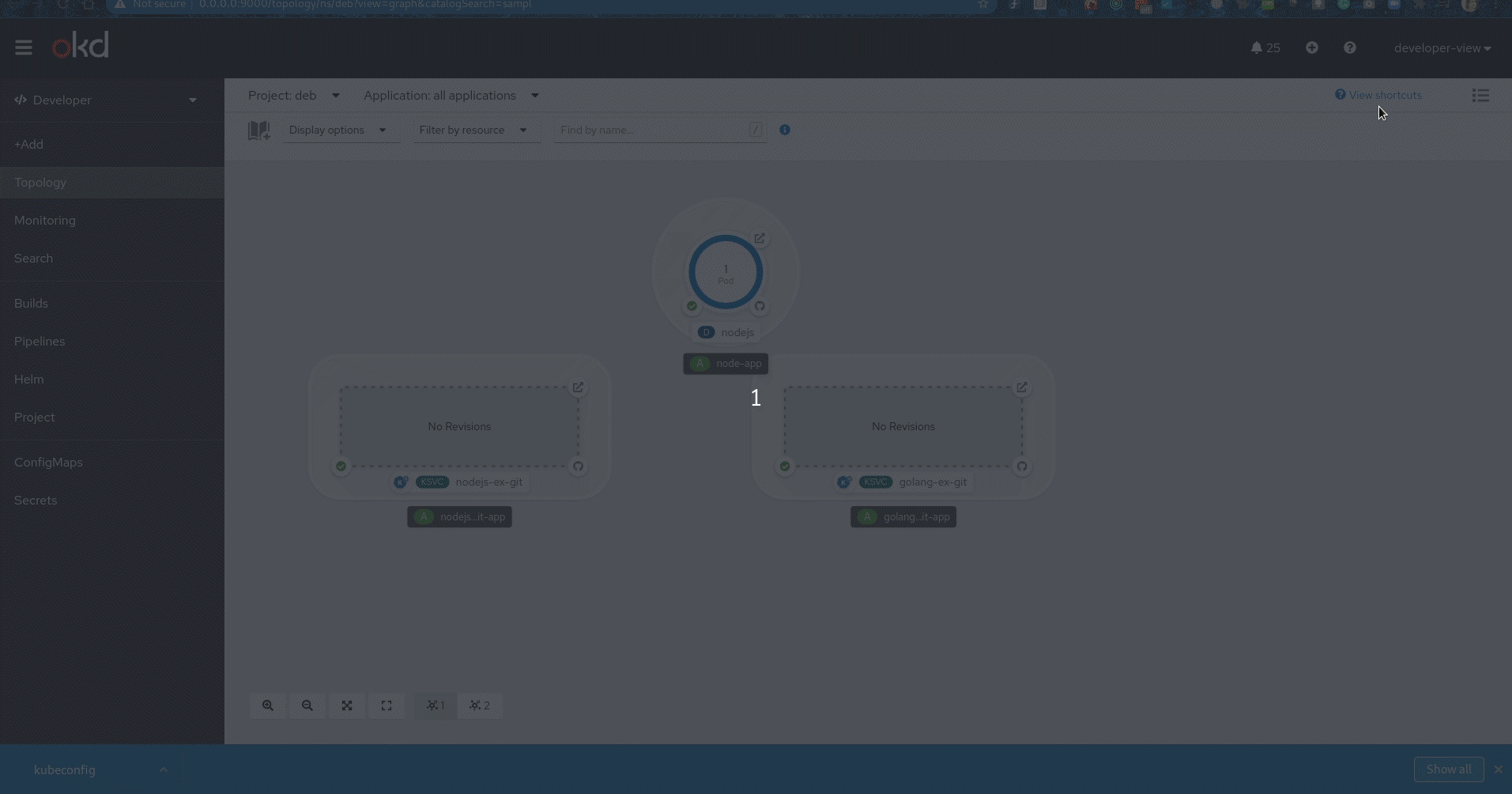Open URL decorator on golang-ex-git service

[x=1022, y=388]
